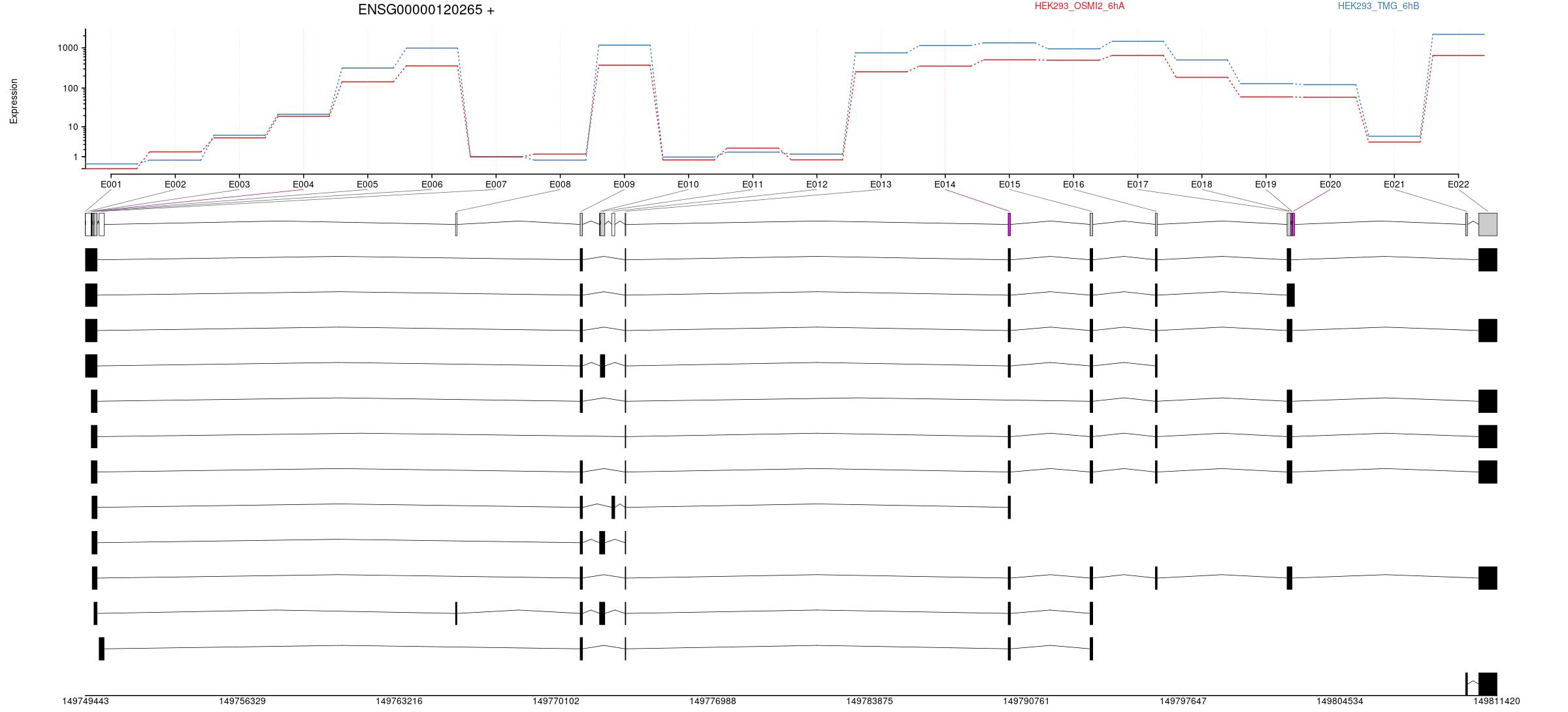Image resolution: width=1568 pixels, height=712 pixels.
Task: Click exon label E001
Action: [x=111, y=184]
